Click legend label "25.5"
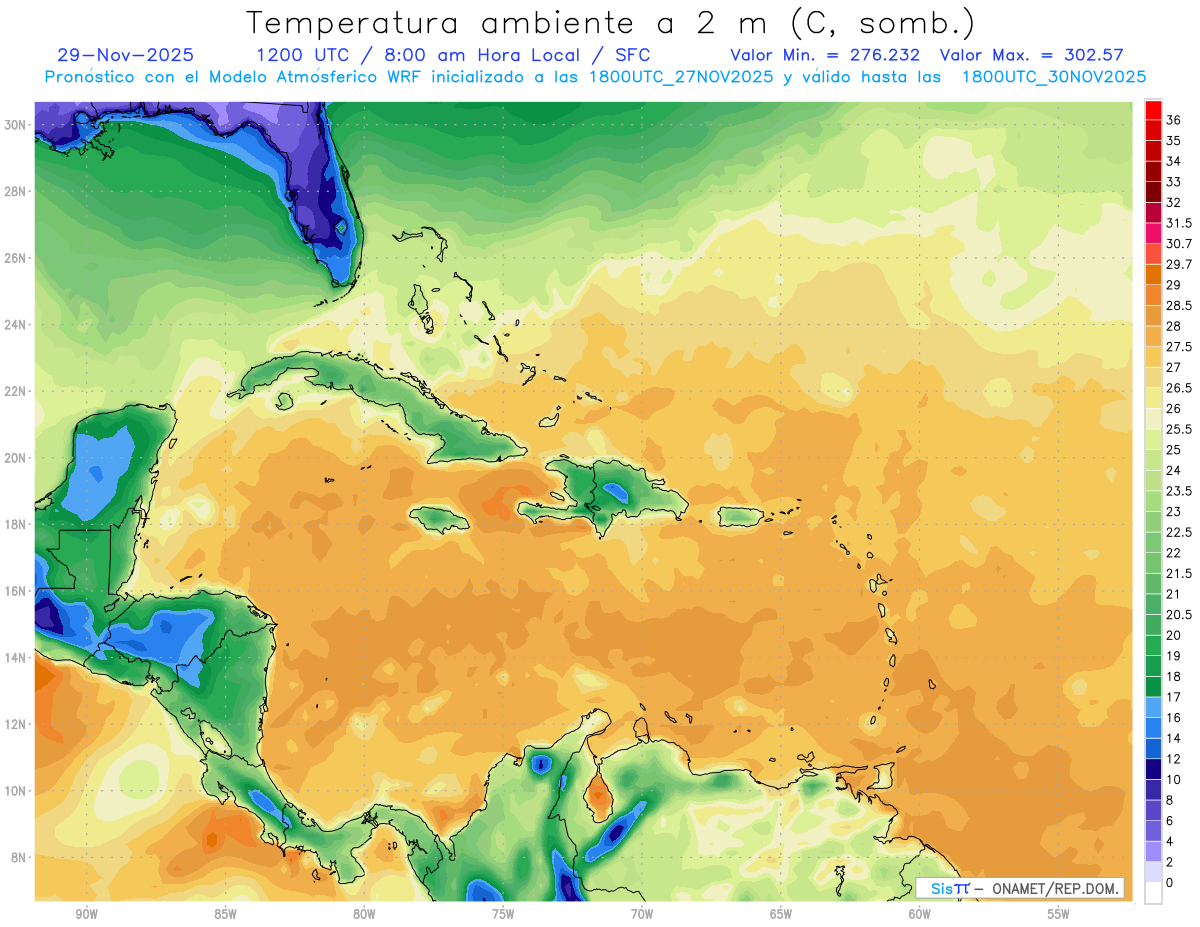This screenshot has height=927, width=1200. tap(1179, 429)
